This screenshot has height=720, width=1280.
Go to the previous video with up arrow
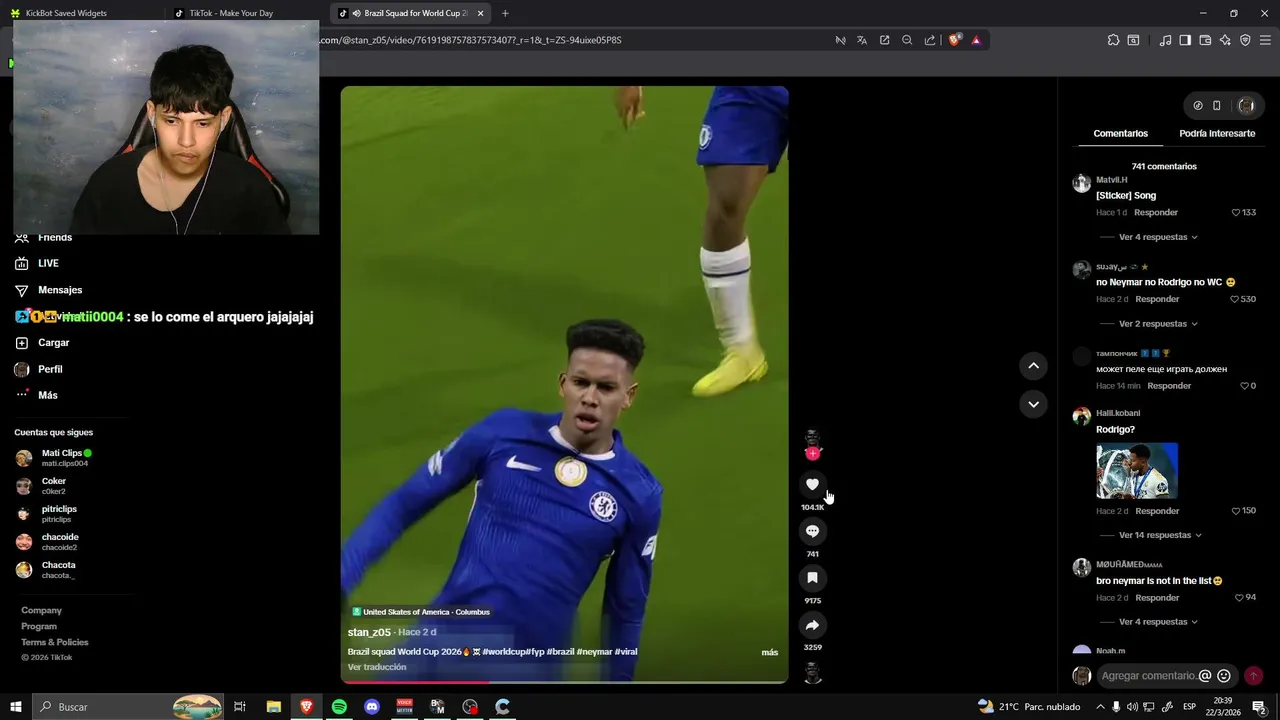[x=1033, y=366]
